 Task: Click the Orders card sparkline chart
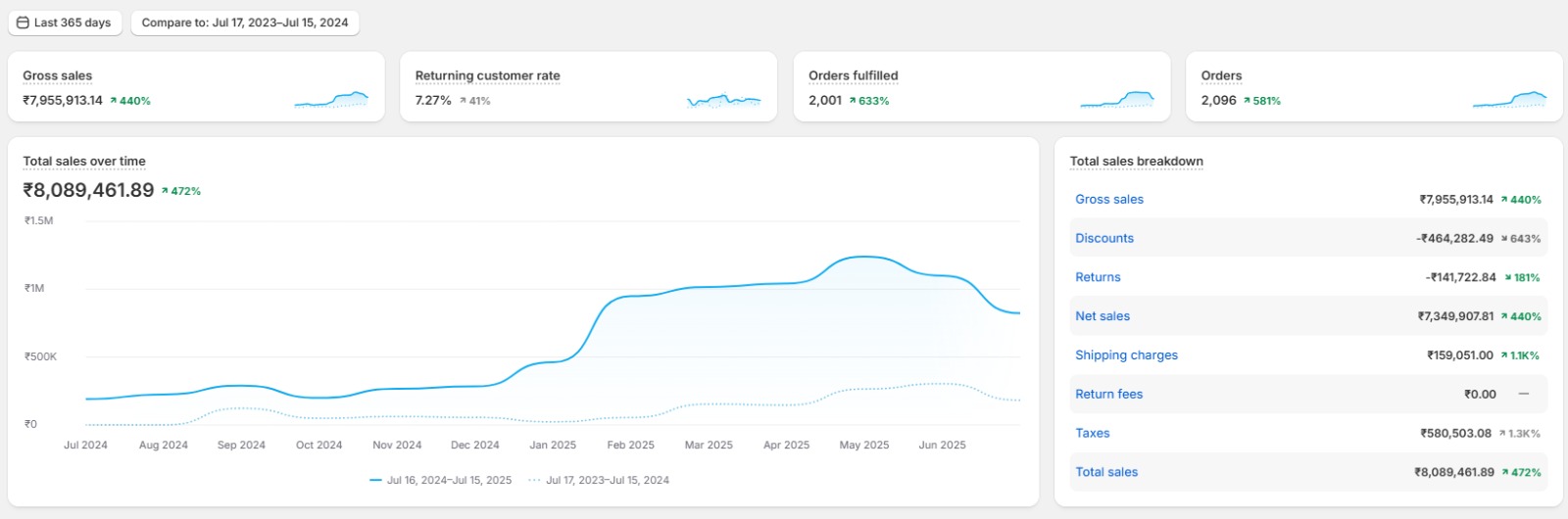(x=1509, y=99)
